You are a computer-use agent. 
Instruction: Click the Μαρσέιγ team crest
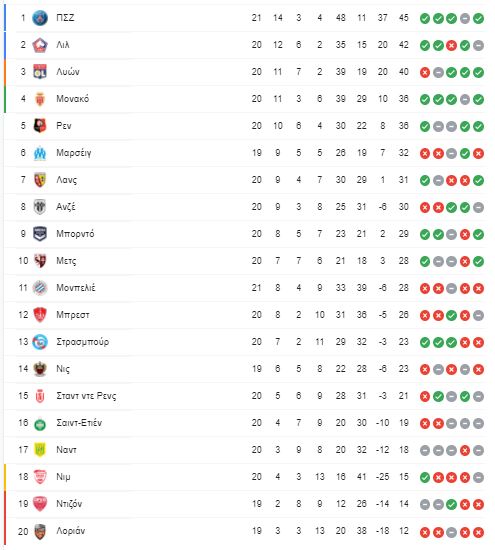[x=40, y=153]
